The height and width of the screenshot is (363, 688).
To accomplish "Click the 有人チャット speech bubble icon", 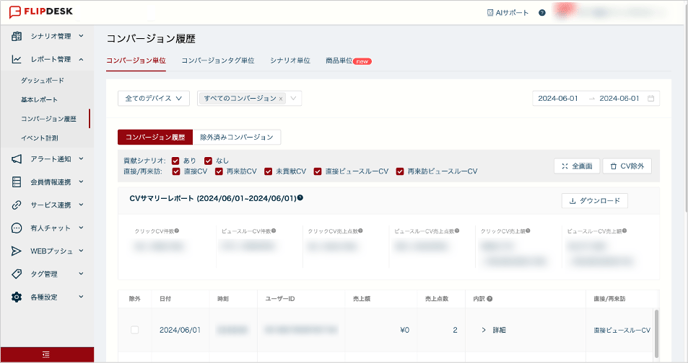I will point(17,228).
